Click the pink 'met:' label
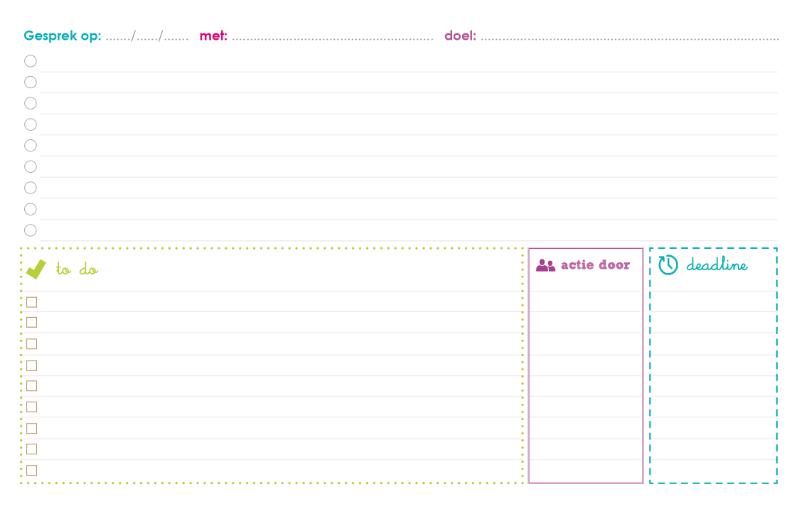This screenshot has height=505, width=800. (x=213, y=36)
